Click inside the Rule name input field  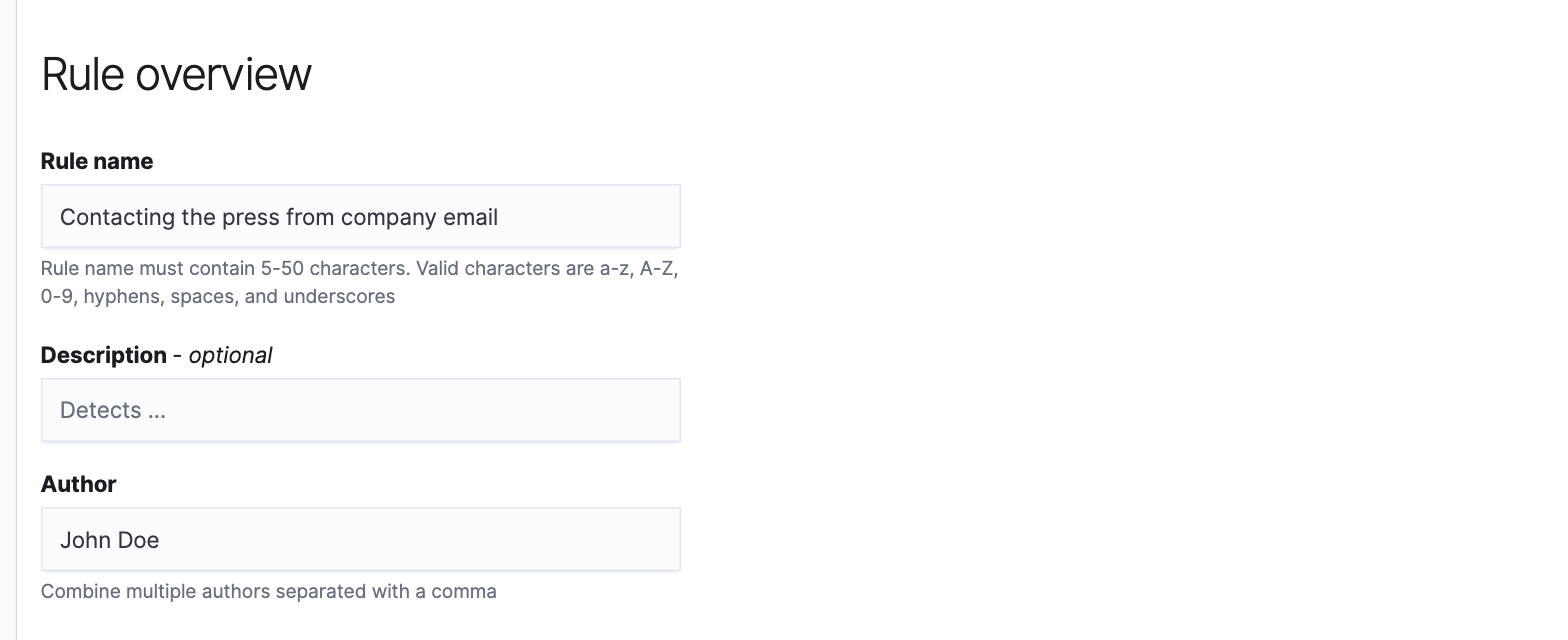pos(360,216)
